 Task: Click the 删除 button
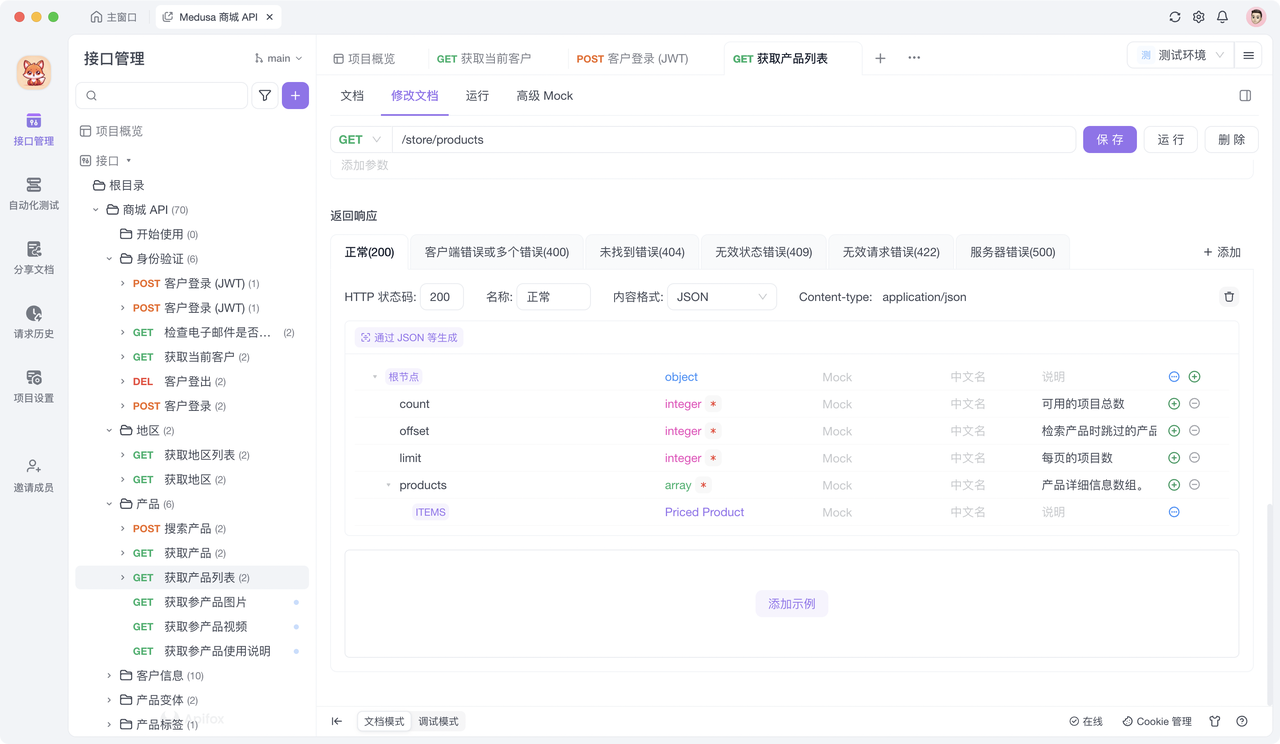tap(1232, 140)
